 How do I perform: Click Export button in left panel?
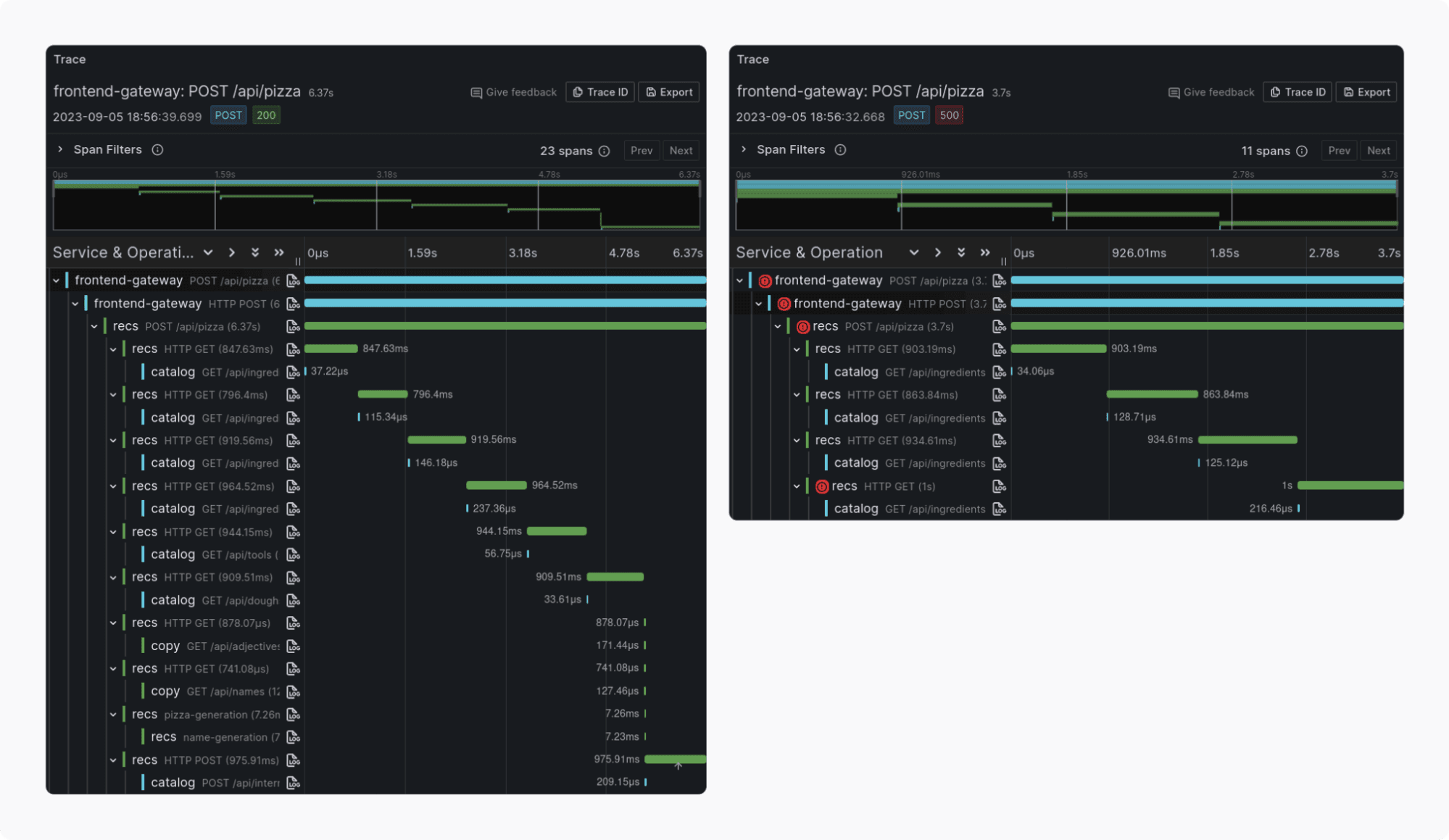click(669, 92)
